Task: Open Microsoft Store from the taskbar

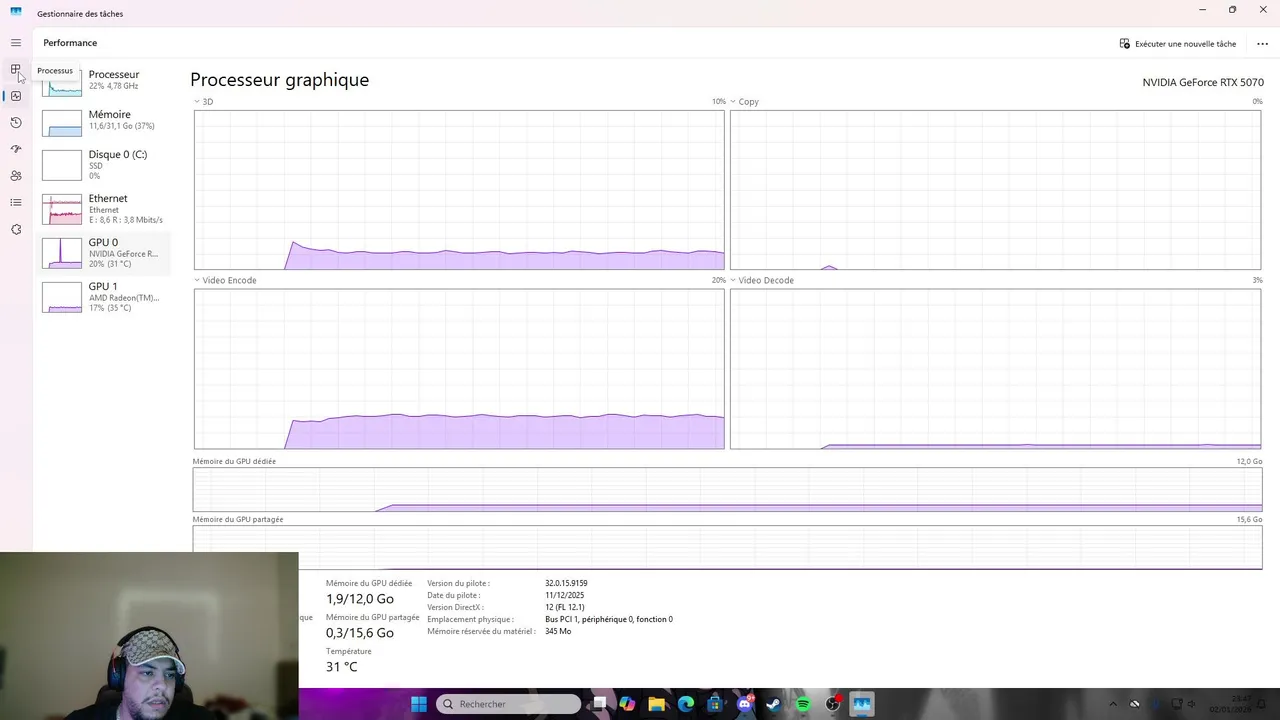Action: click(715, 704)
